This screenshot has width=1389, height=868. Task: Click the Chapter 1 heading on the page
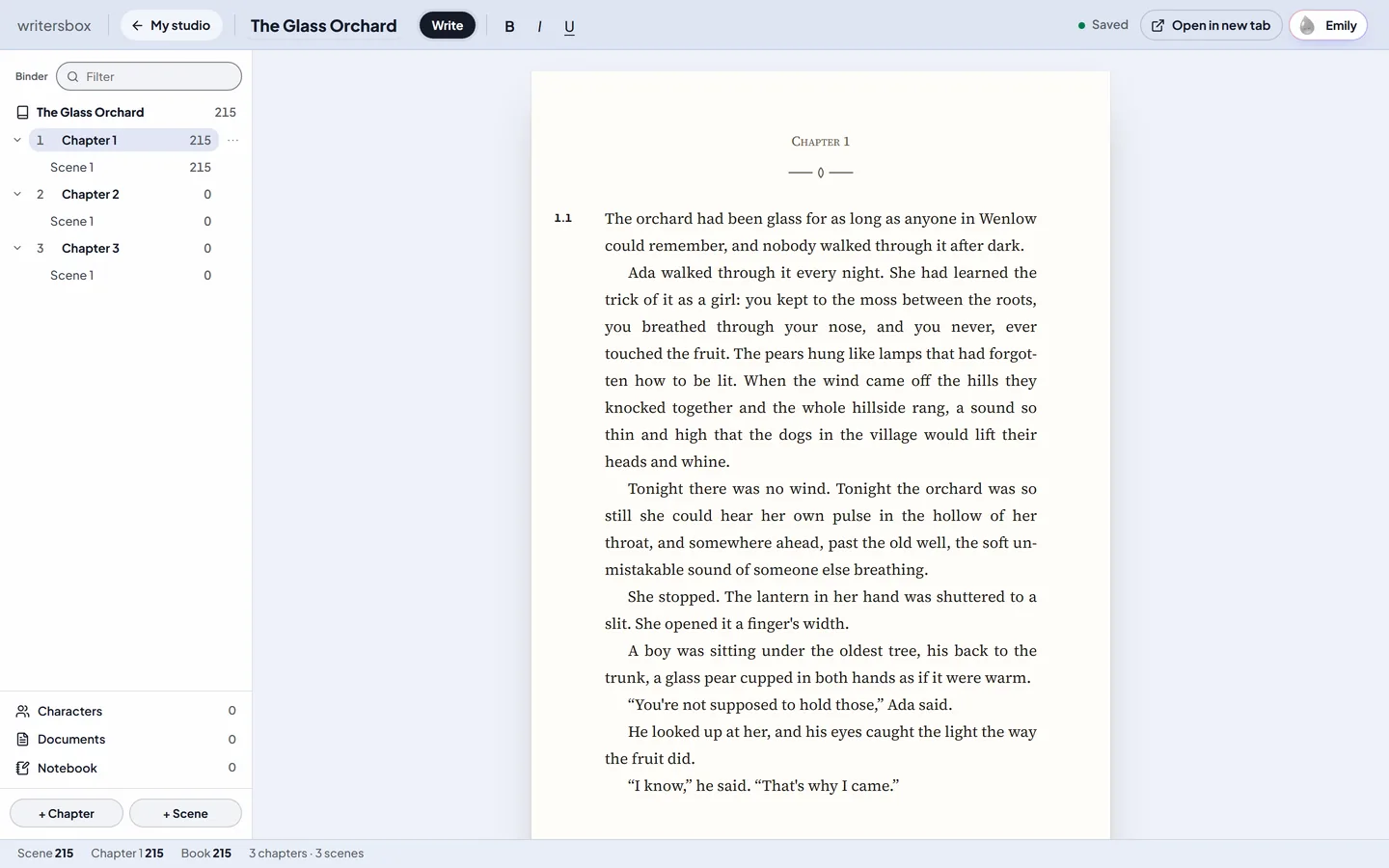pos(821,142)
